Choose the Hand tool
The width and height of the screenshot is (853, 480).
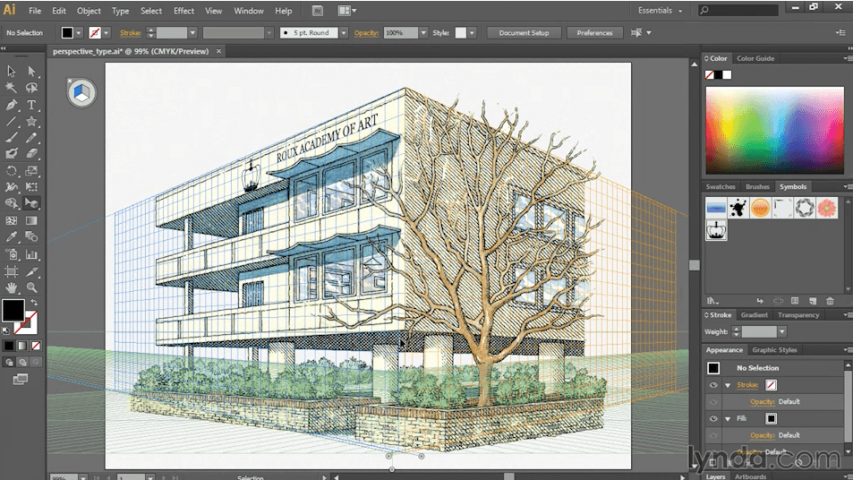coord(11,287)
